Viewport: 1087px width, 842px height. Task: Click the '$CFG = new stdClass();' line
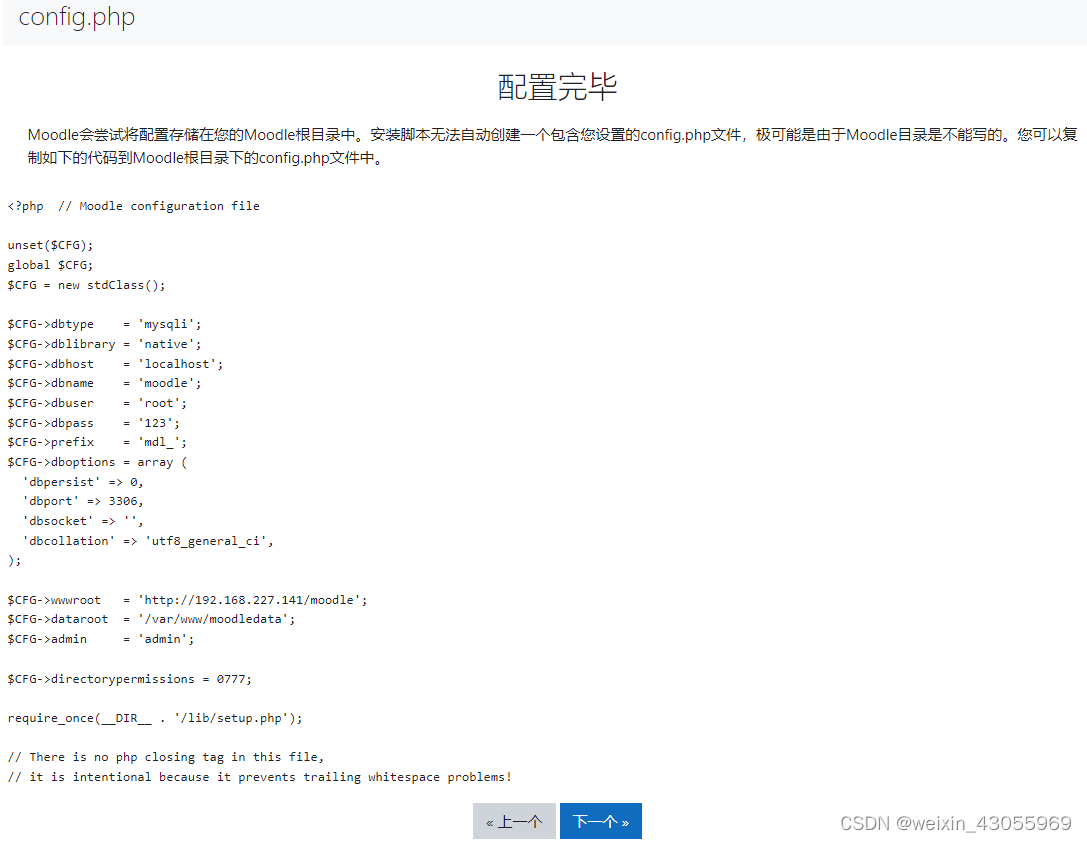coord(87,285)
